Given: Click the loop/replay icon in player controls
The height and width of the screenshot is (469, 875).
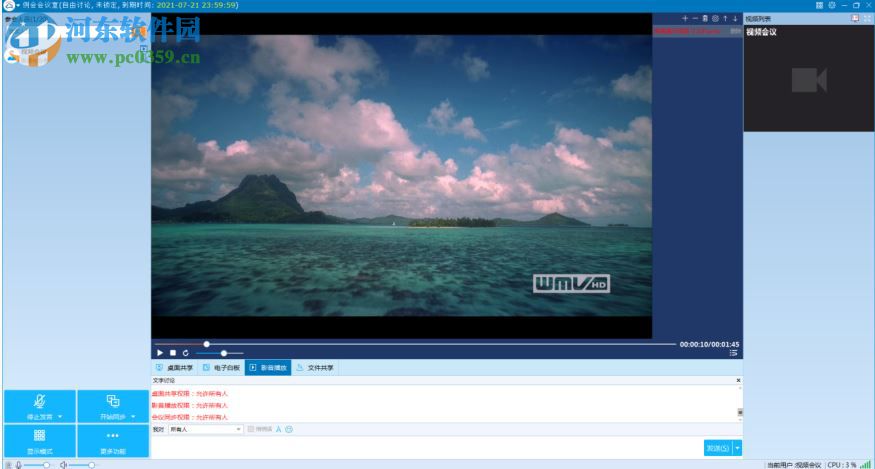Looking at the screenshot, I should click(x=186, y=353).
